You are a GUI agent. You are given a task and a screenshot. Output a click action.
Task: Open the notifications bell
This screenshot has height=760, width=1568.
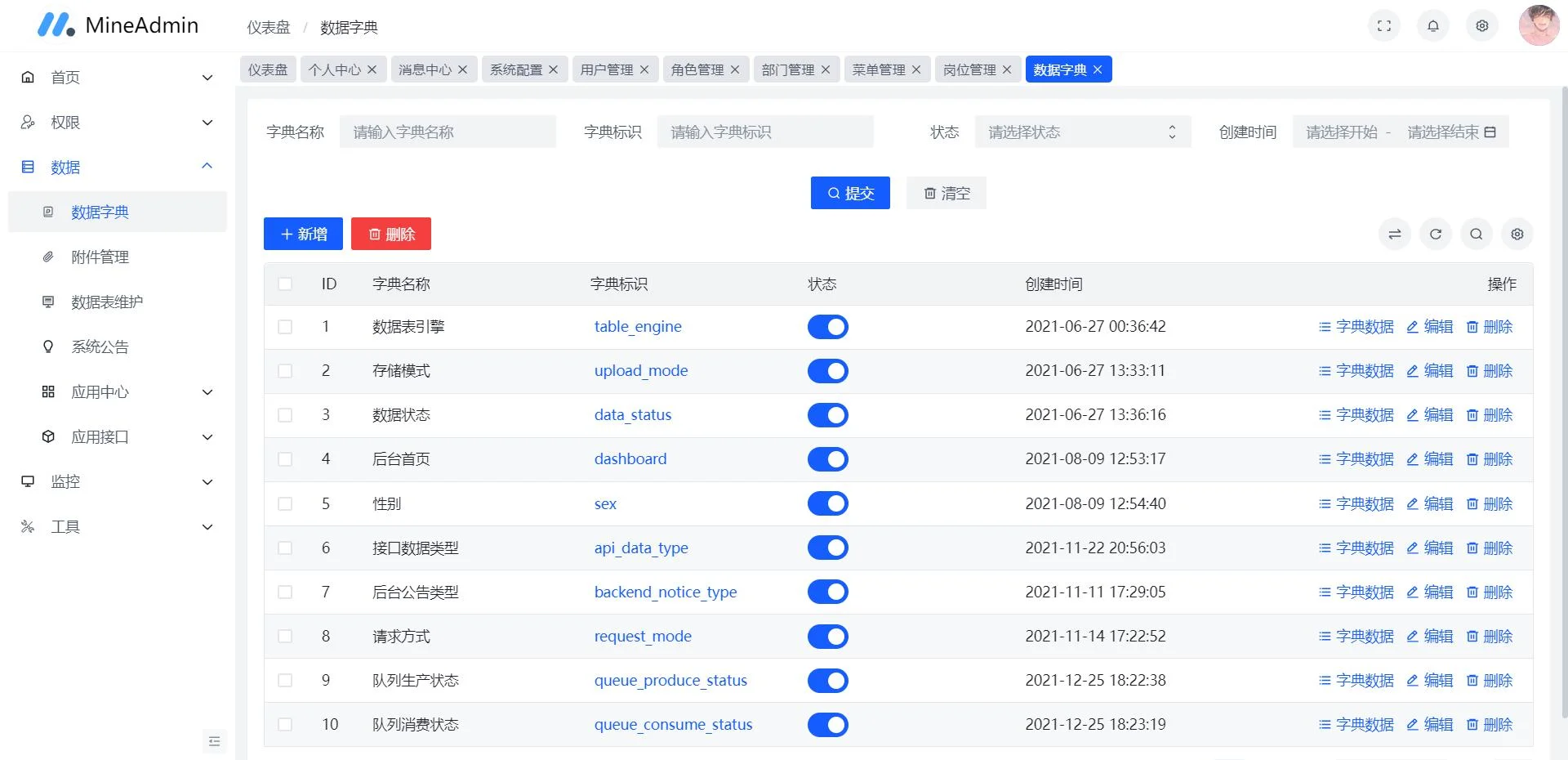[x=1432, y=25]
